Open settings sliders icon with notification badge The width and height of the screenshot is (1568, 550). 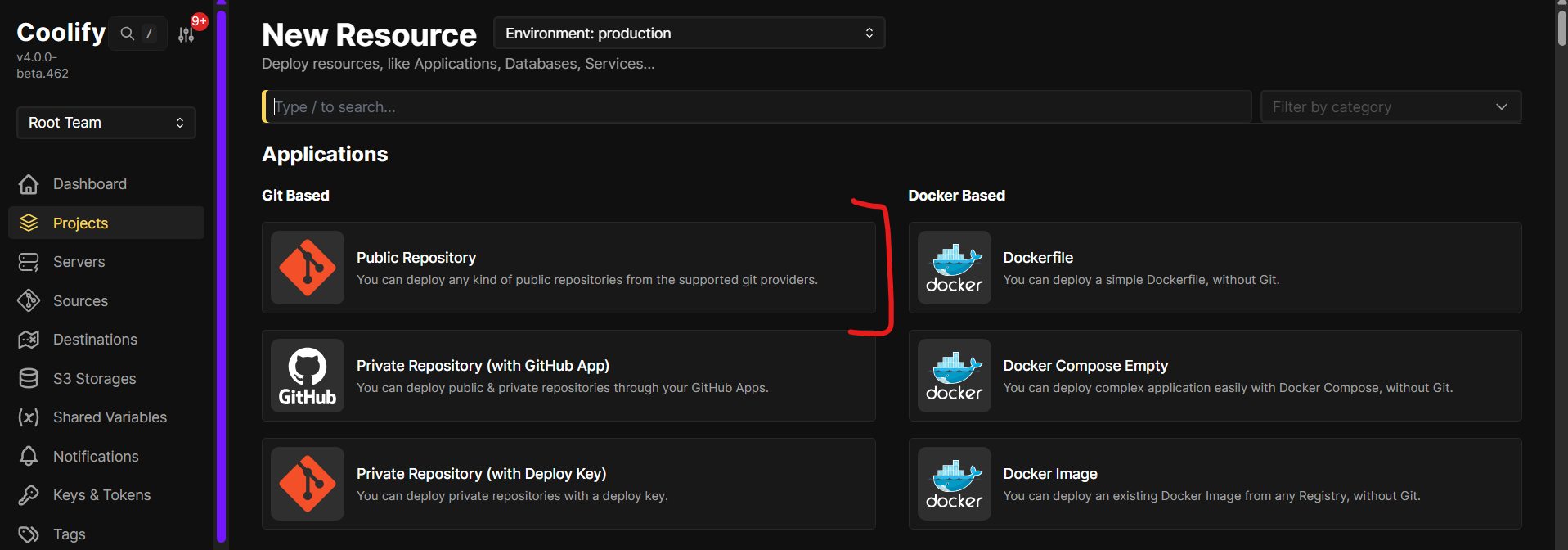(186, 34)
